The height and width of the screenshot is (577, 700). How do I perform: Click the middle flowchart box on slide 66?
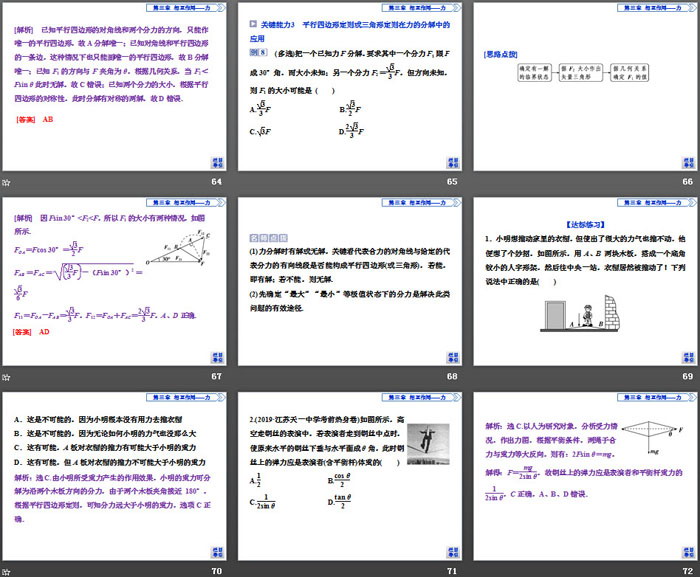[581, 72]
